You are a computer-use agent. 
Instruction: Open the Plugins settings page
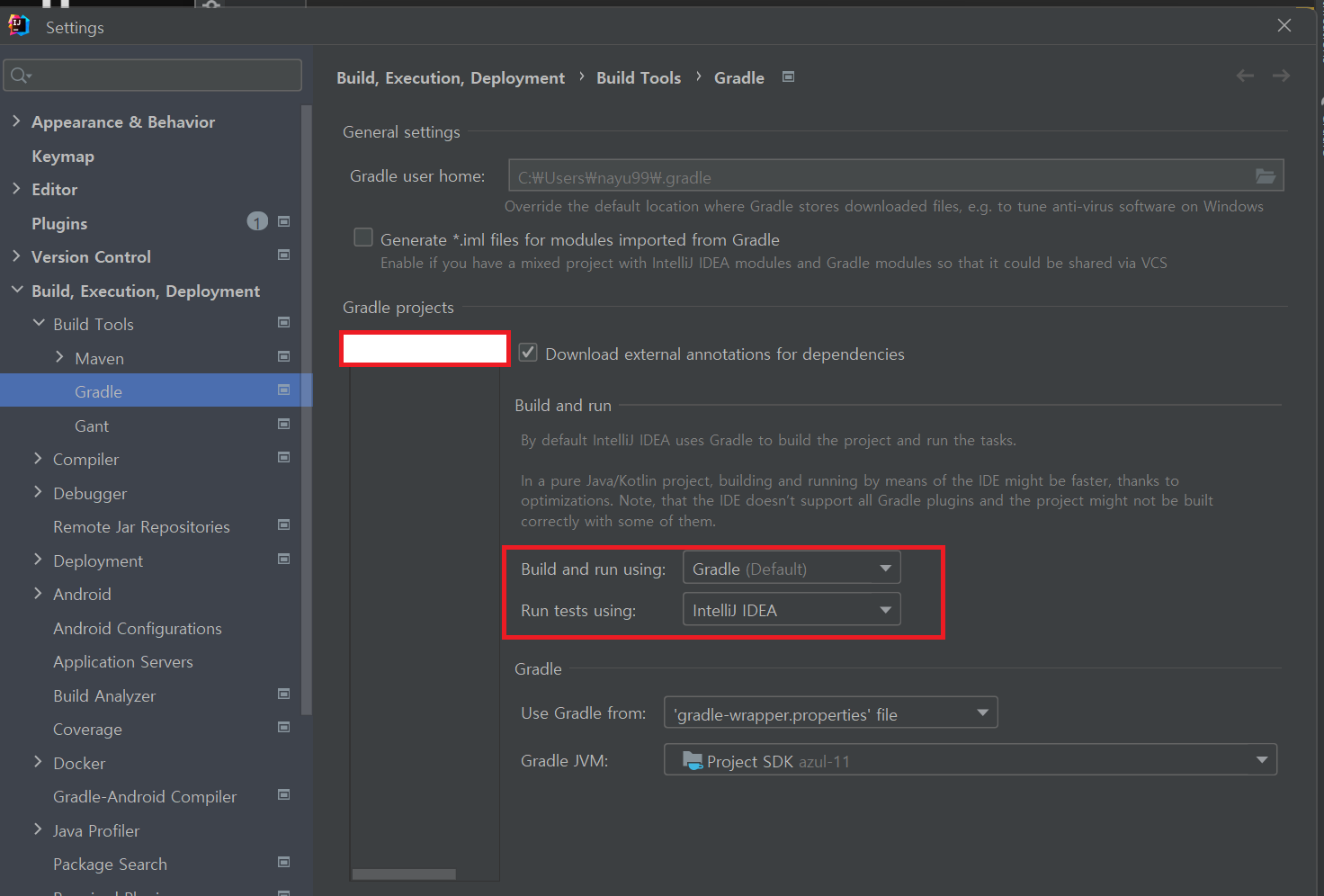59,223
